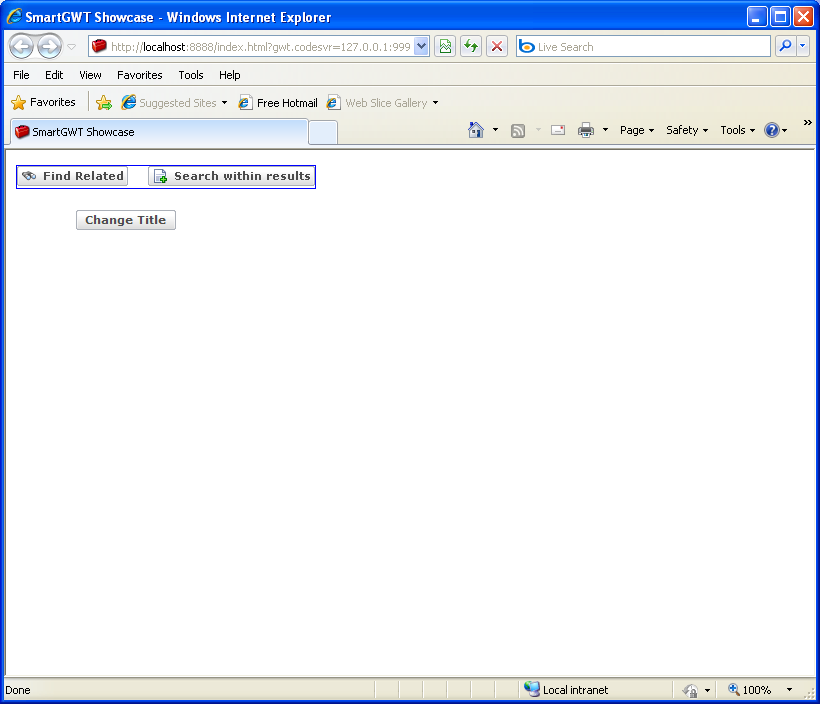Run search with the magnifier button
The height and width of the screenshot is (704, 820).
785,47
